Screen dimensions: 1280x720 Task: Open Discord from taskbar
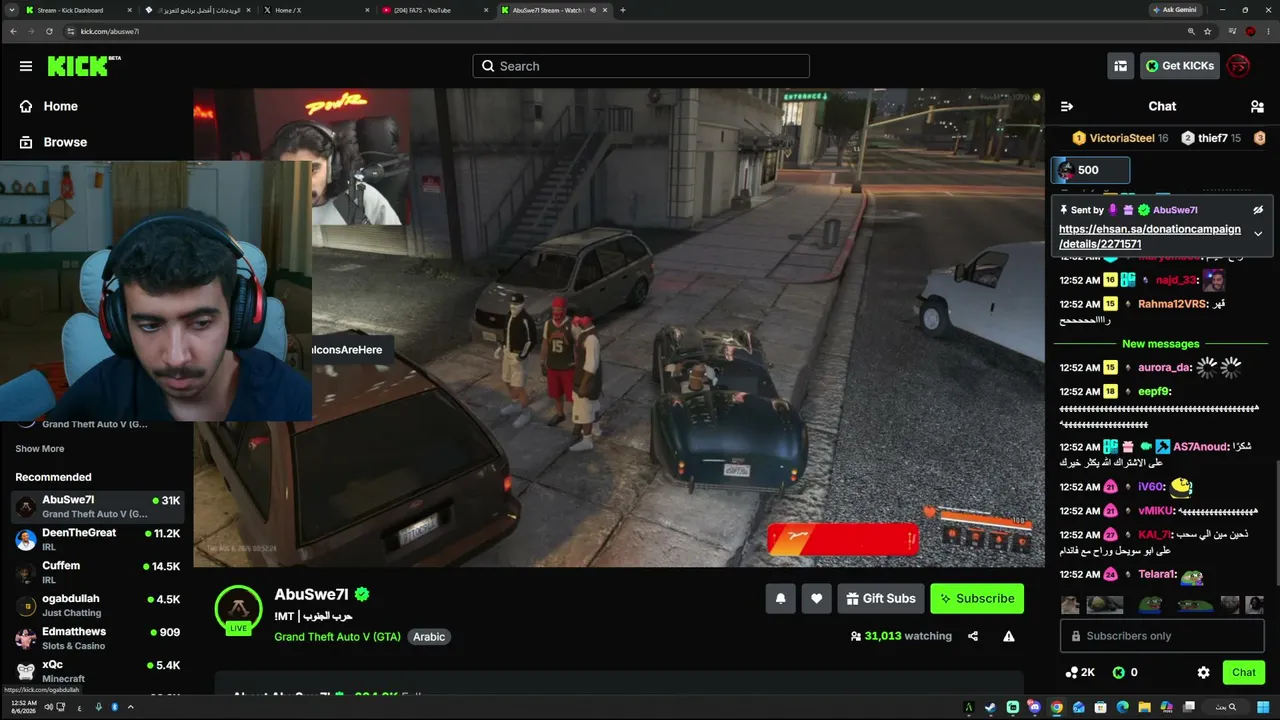pyautogui.click(x=1034, y=707)
